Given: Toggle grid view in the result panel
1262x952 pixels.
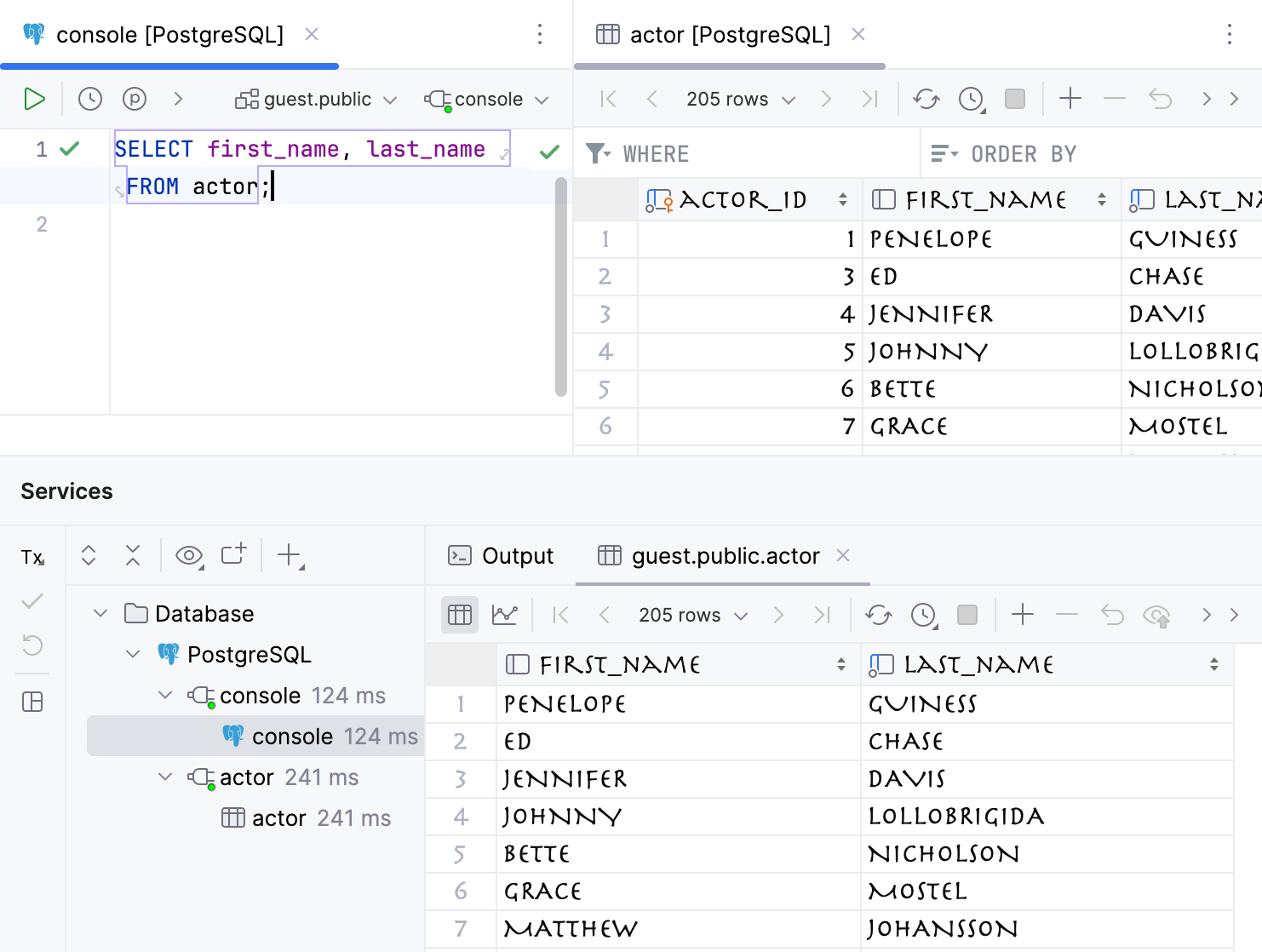Looking at the screenshot, I should coord(459,614).
